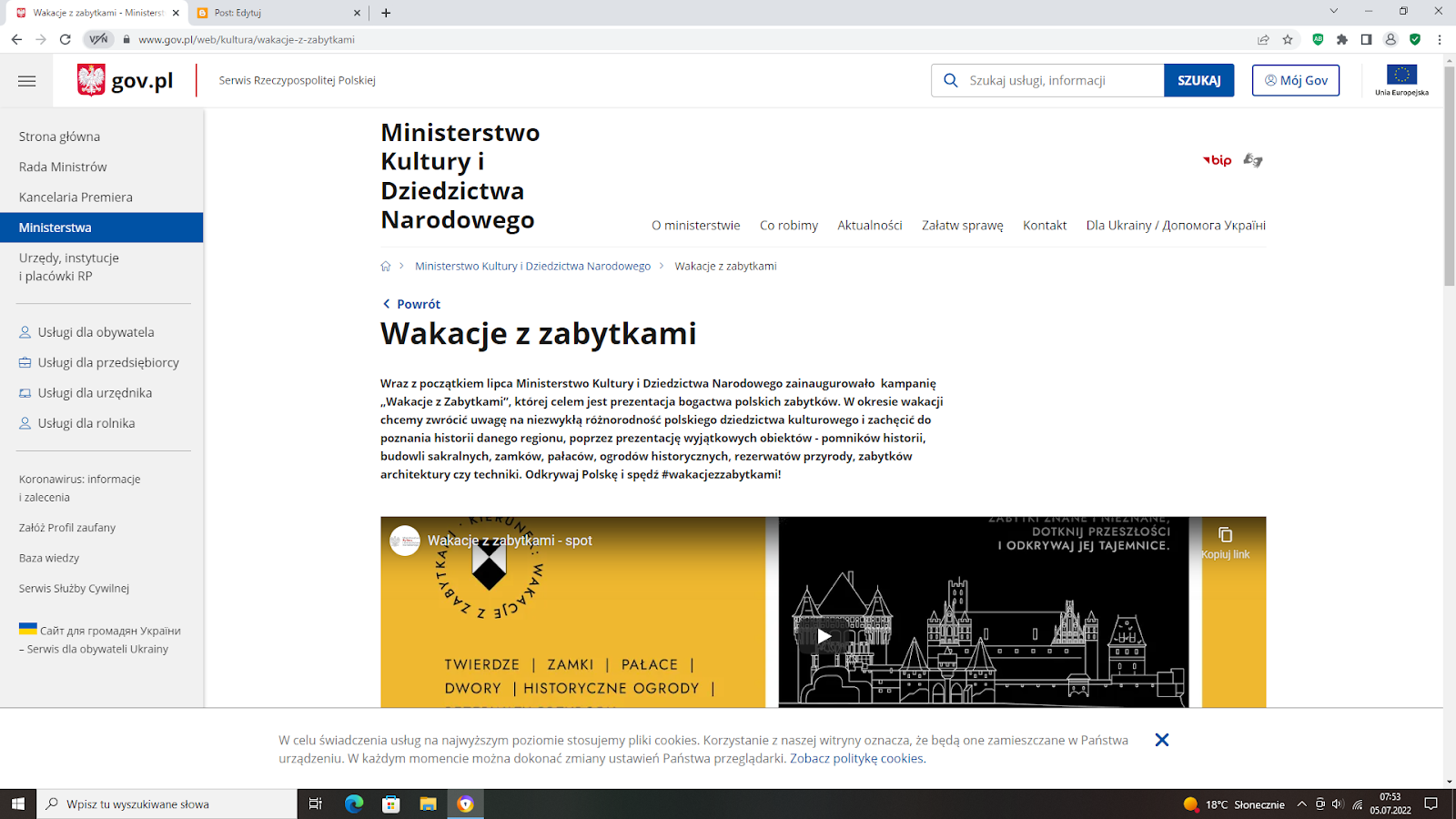Open the Kontakt menu item
This screenshot has height=819, width=1456.
pyautogui.click(x=1045, y=226)
